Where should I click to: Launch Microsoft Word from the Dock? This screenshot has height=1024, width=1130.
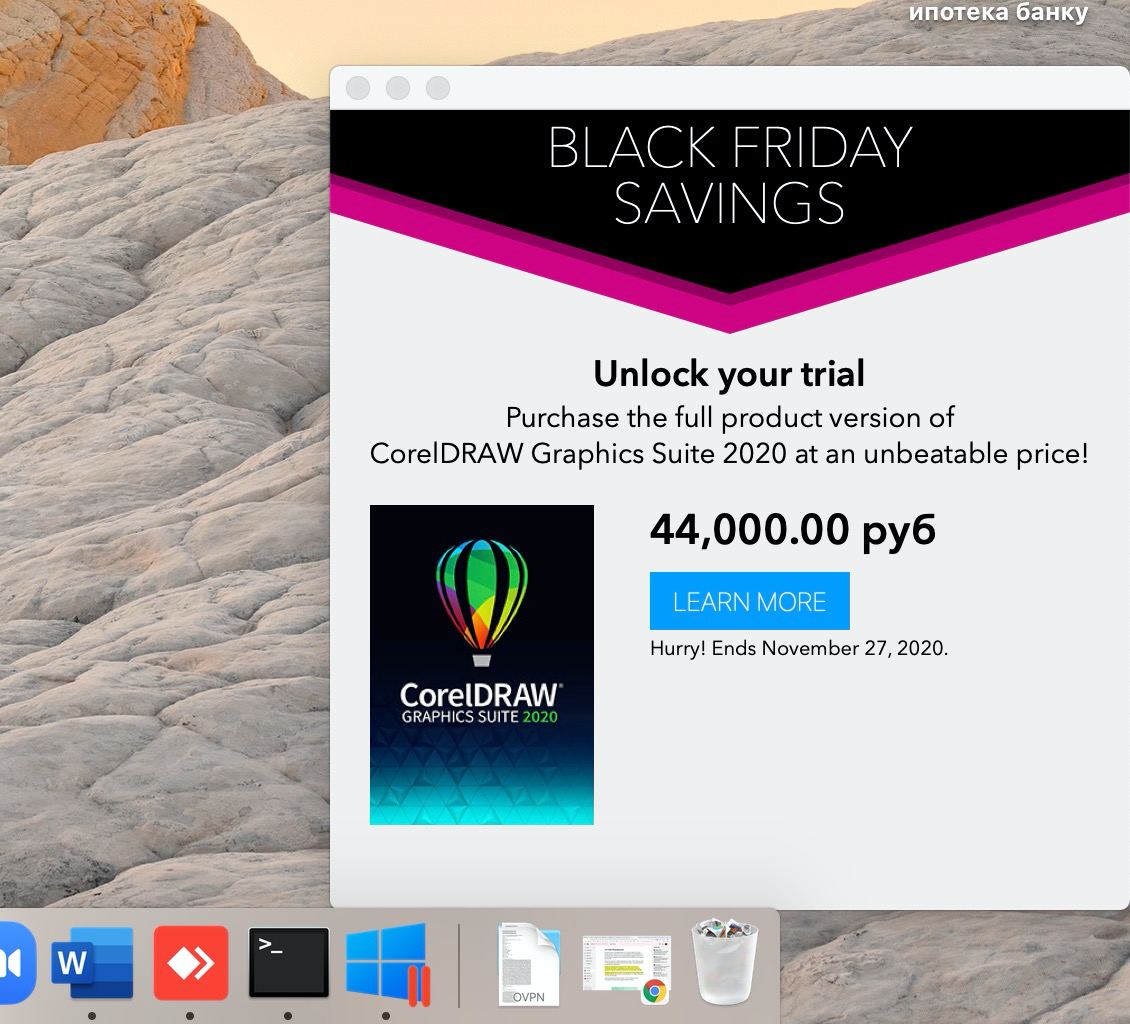pyautogui.click(x=92, y=963)
